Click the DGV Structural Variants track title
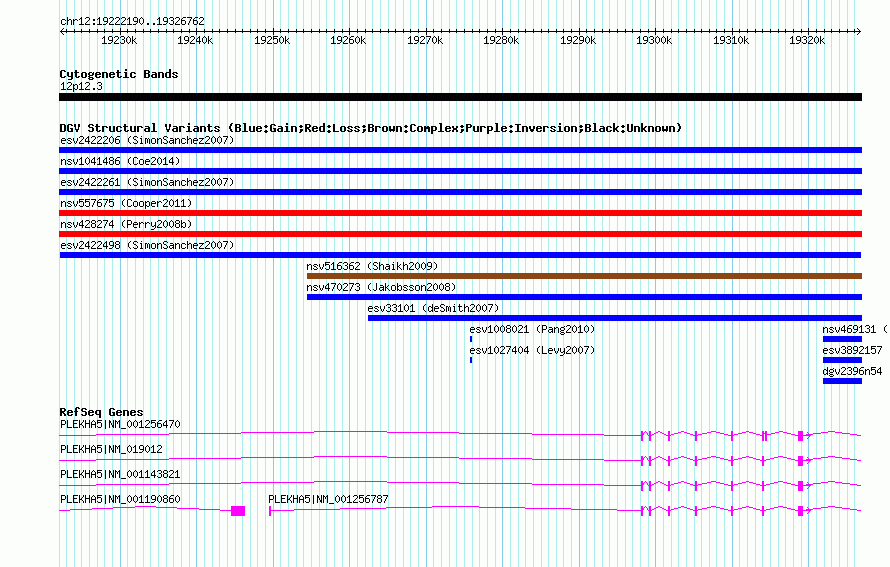This screenshot has width=890, height=567. [x=370, y=128]
